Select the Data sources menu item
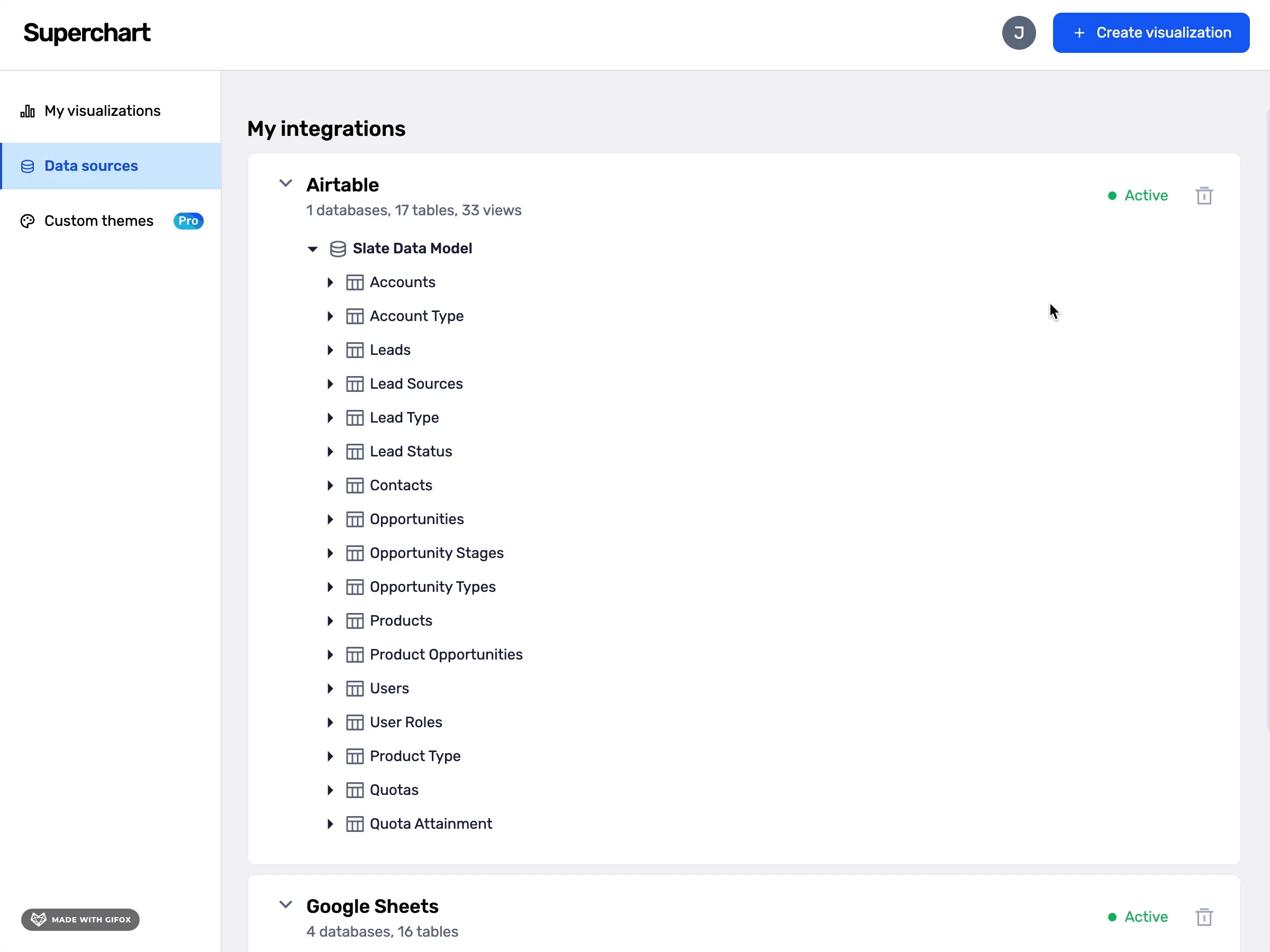The image size is (1270, 952). [110, 166]
